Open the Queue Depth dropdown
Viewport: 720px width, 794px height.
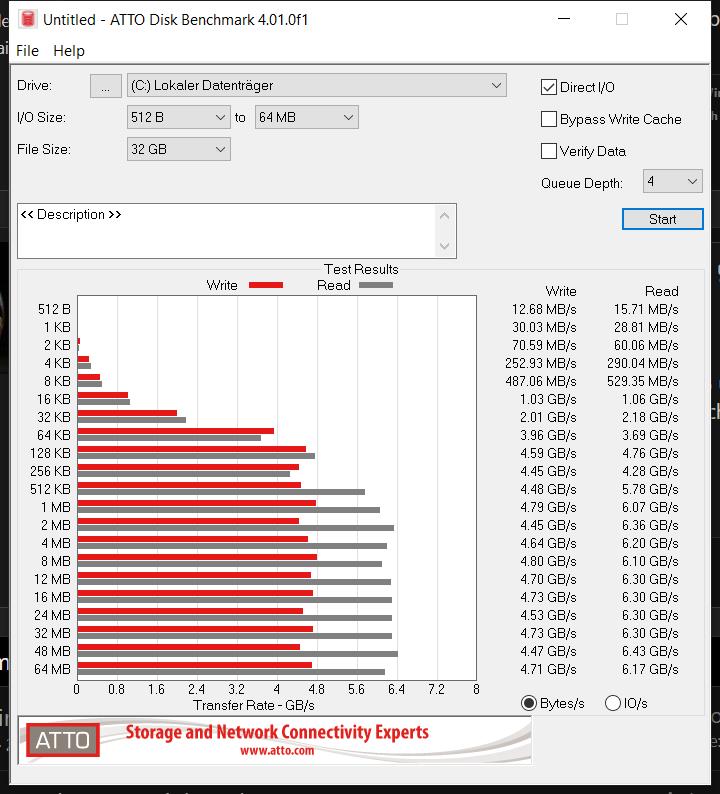click(x=672, y=181)
